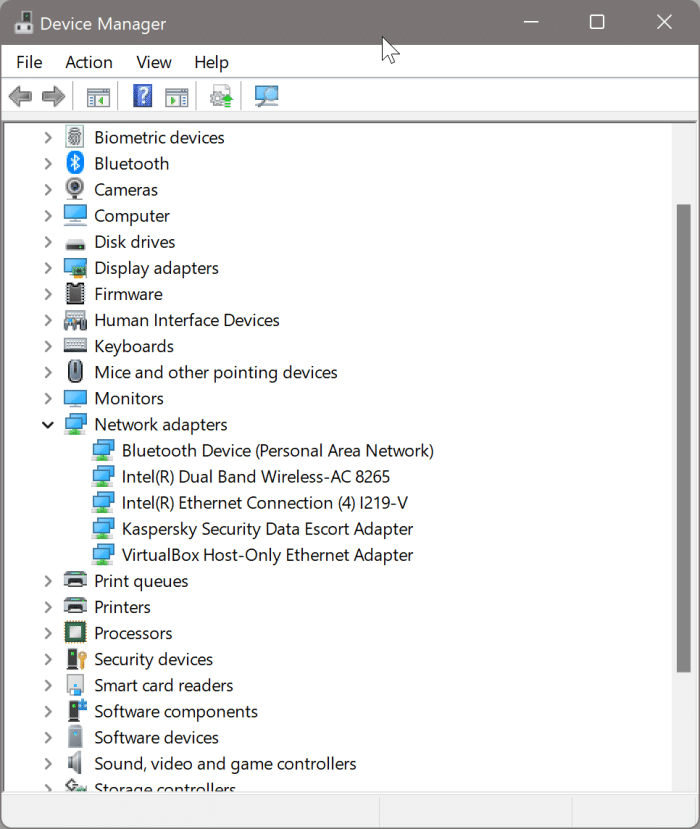The width and height of the screenshot is (700, 829).
Task: Select Kaspersky Security Data Escort Adapter
Action: pos(268,529)
